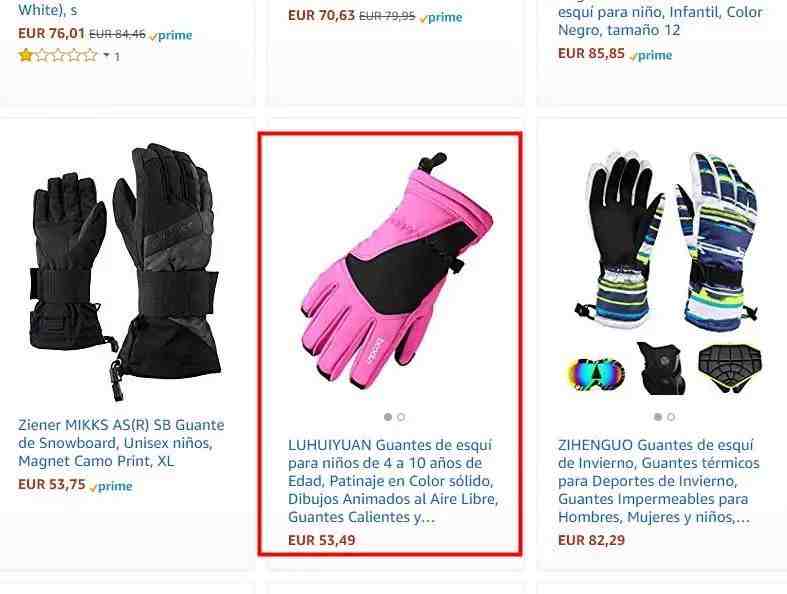Select first image dot under ZIHENGUO gloves
The height and width of the screenshot is (594, 787).
(658, 417)
